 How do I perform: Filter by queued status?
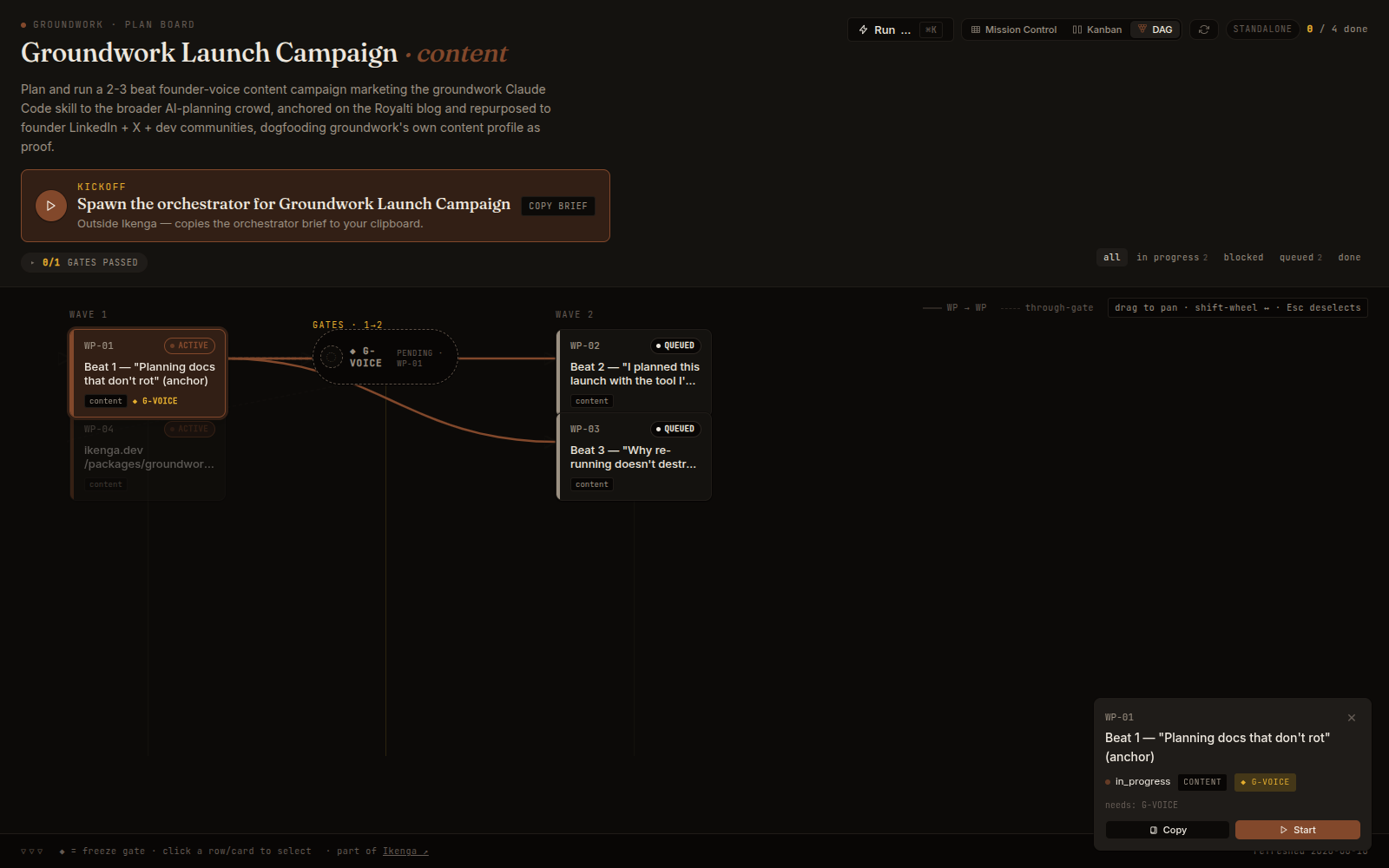[1300, 257]
